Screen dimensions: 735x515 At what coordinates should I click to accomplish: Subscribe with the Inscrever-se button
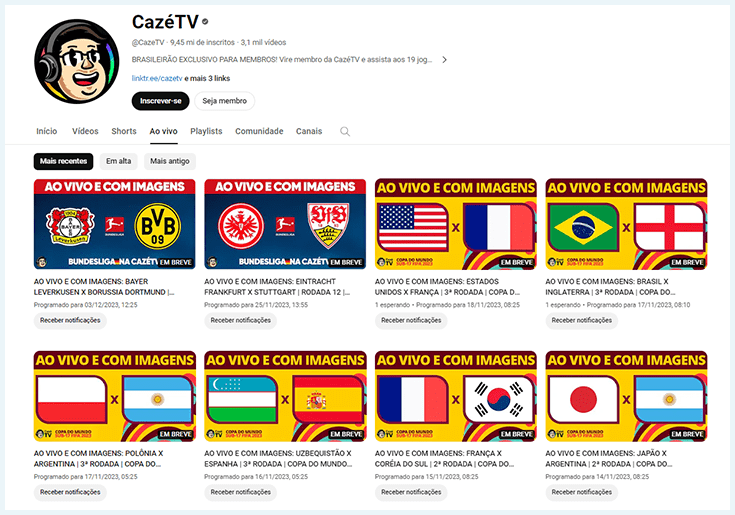[x=160, y=101]
